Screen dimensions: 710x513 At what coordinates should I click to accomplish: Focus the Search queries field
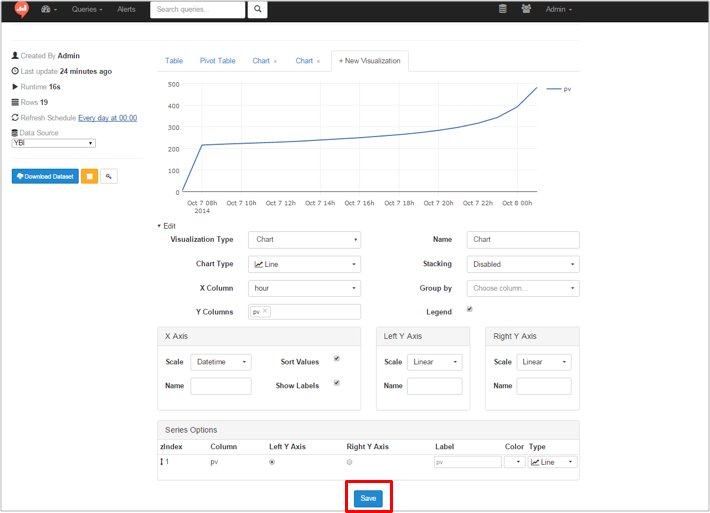tap(197, 9)
